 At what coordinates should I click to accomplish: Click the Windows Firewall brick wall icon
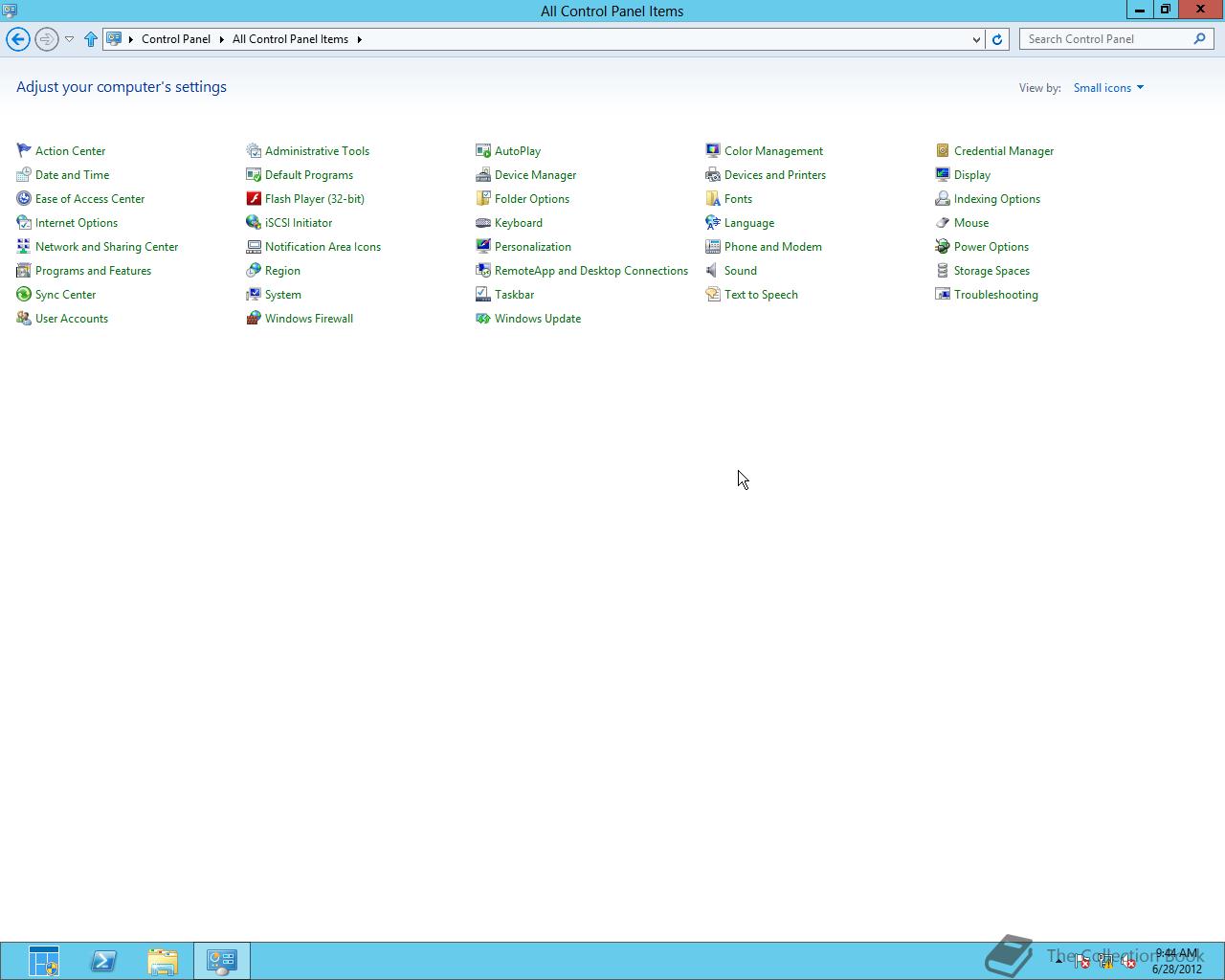254,318
